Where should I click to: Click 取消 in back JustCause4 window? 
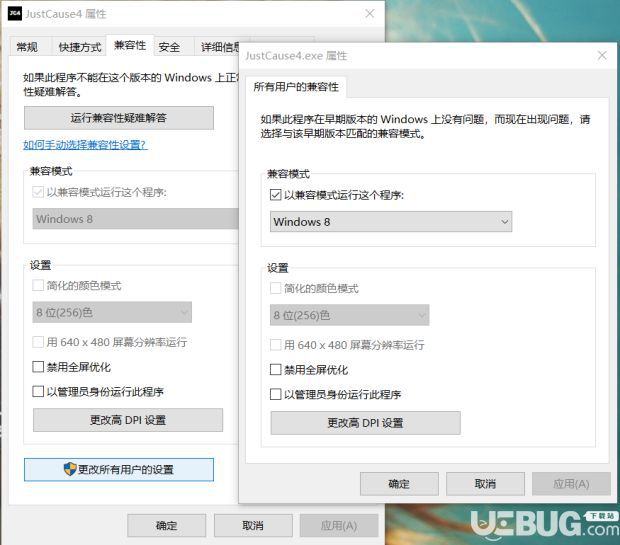tap(253, 525)
